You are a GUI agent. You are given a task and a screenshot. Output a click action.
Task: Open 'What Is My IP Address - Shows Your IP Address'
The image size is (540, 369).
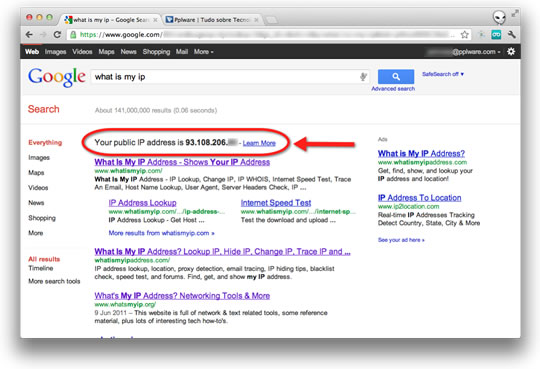(x=182, y=162)
